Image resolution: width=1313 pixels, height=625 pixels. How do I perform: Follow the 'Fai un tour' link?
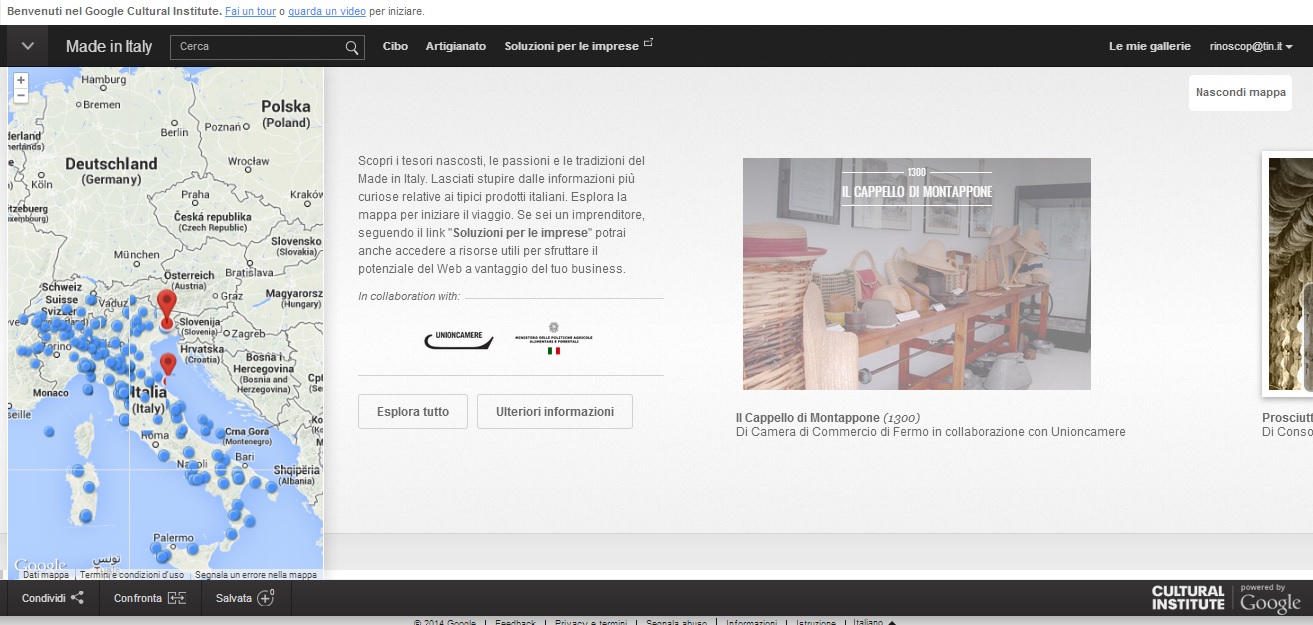click(249, 12)
